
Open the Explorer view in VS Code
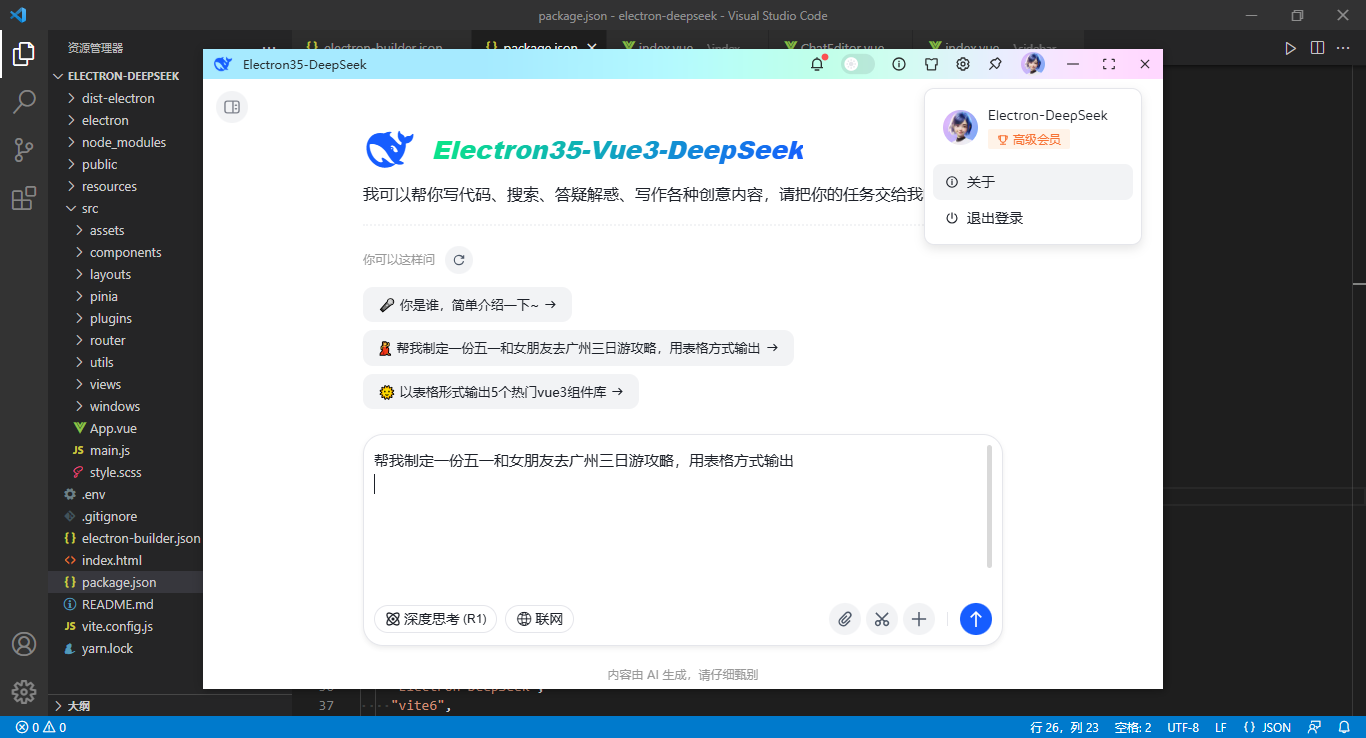click(x=24, y=54)
